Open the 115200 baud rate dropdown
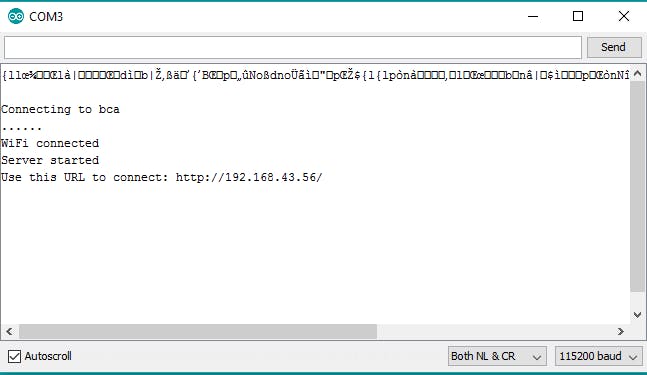Viewport: 647px width, 375px height. pos(598,356)
